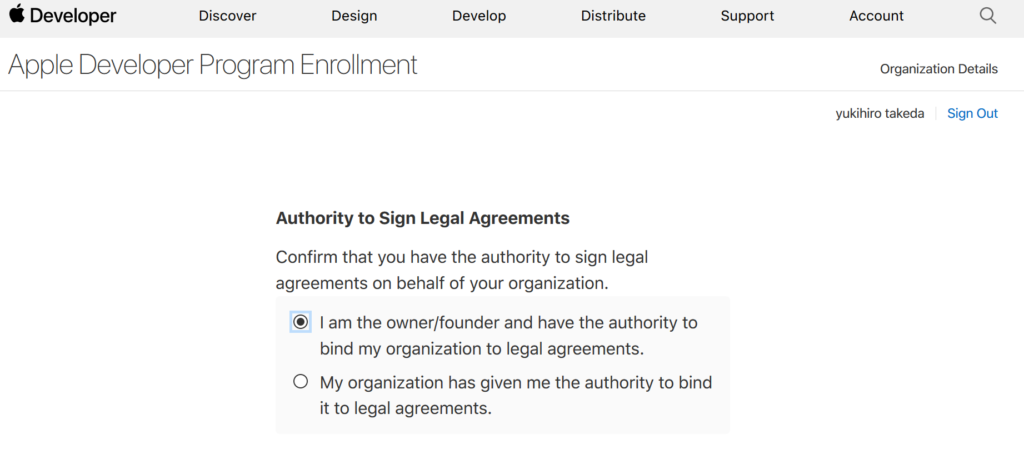
Task: Go to the Develop section
Action: pos(479,16)
